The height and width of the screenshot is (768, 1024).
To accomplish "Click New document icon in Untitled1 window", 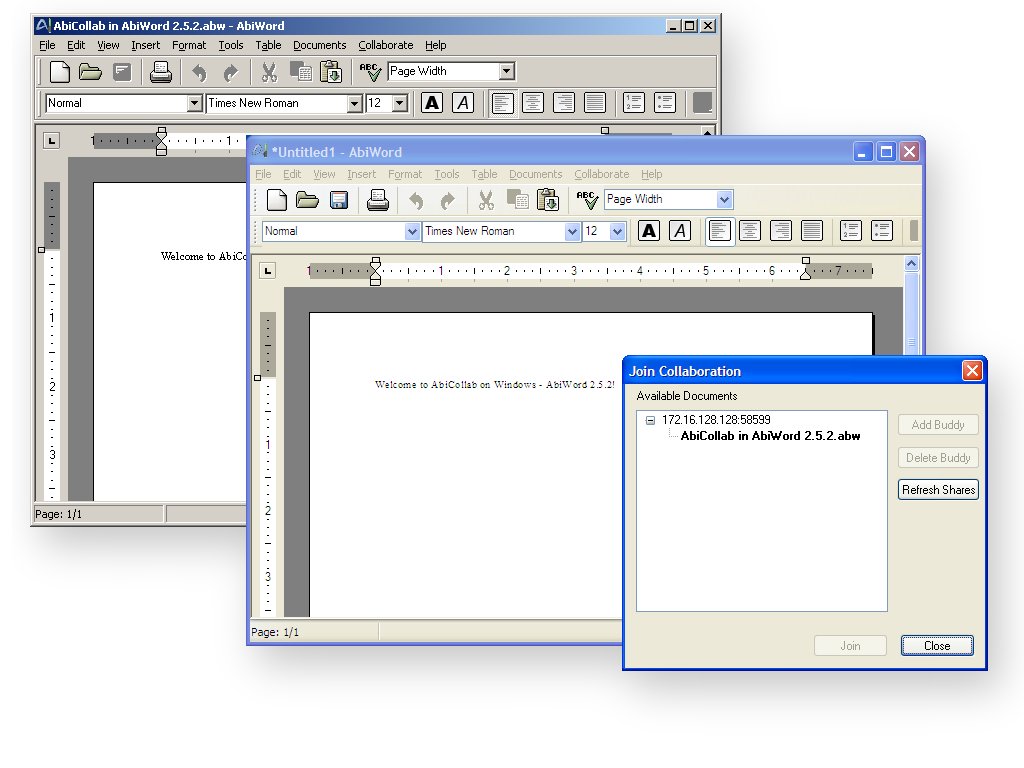I will coord(277,200).
